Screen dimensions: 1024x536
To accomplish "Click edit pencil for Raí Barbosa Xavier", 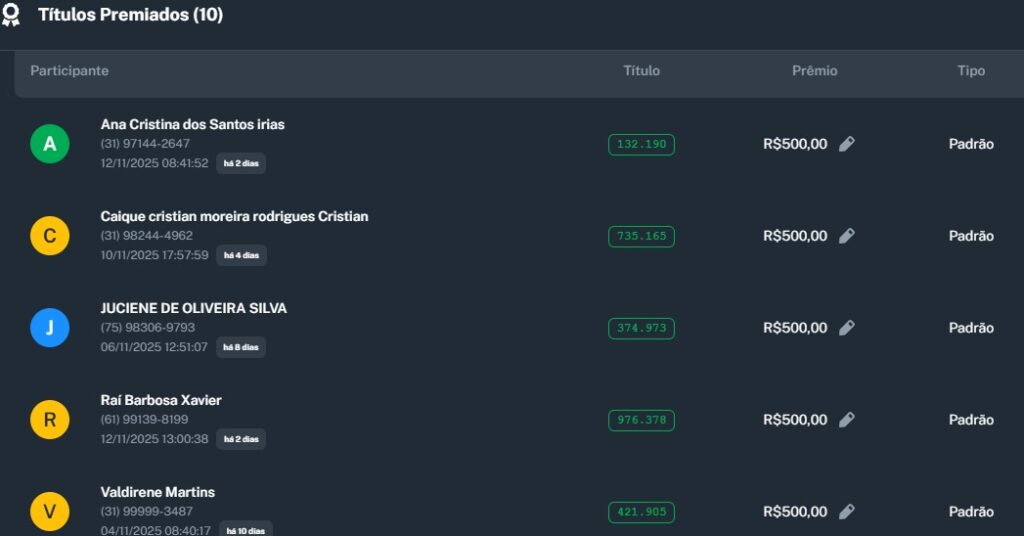I will click(x=847, y=420).
